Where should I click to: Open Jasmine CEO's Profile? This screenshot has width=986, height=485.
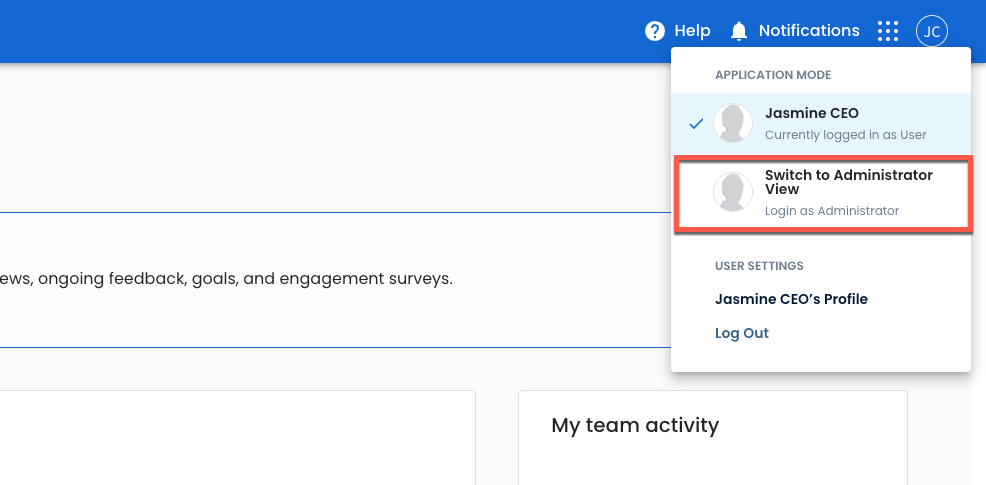[x=791, y=299]
